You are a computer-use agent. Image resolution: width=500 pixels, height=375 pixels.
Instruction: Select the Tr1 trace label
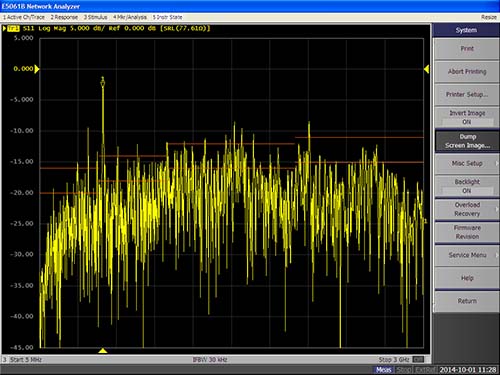[13, 28]
